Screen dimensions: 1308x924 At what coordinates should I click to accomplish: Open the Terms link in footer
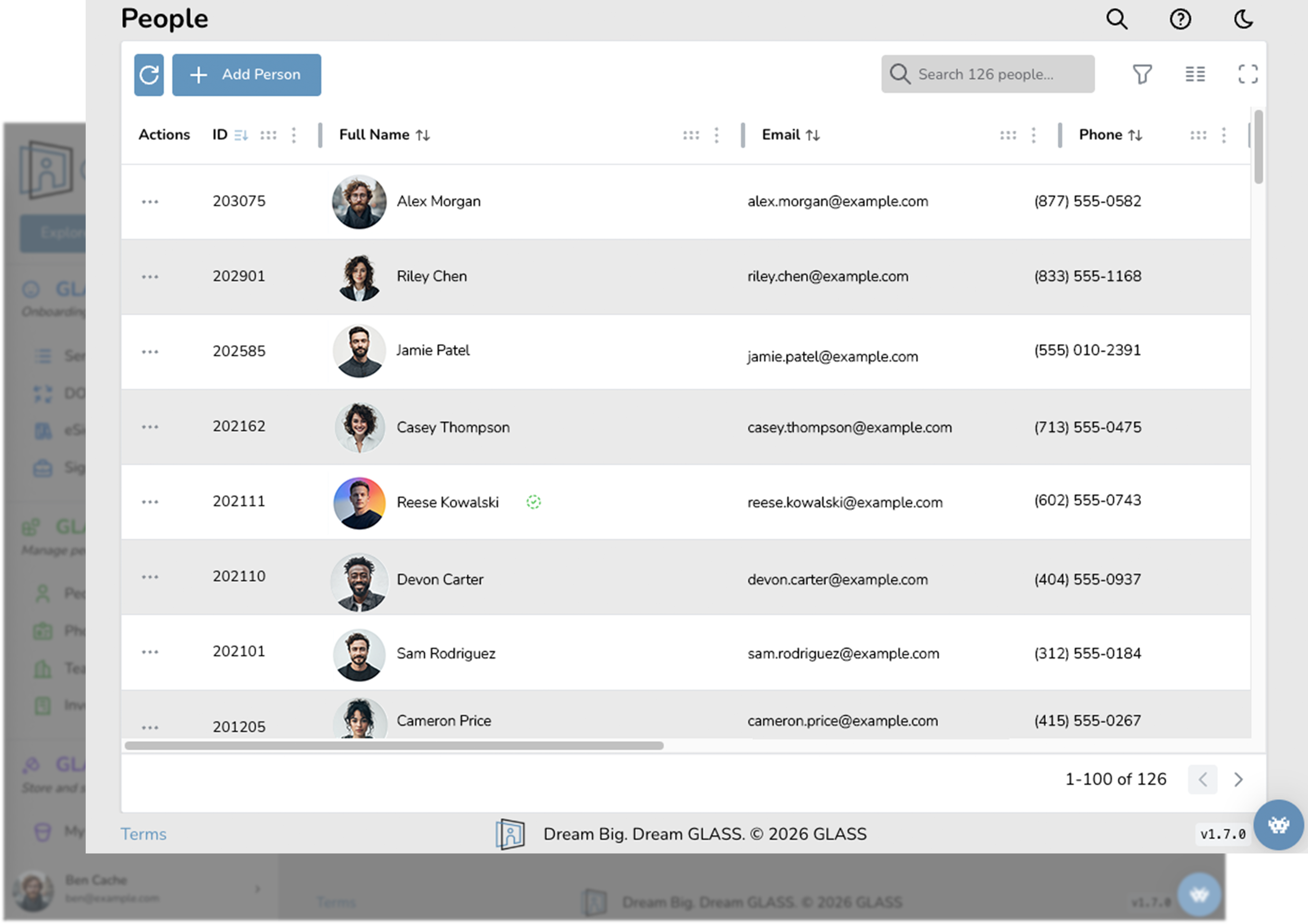click(x=143, y=834)
